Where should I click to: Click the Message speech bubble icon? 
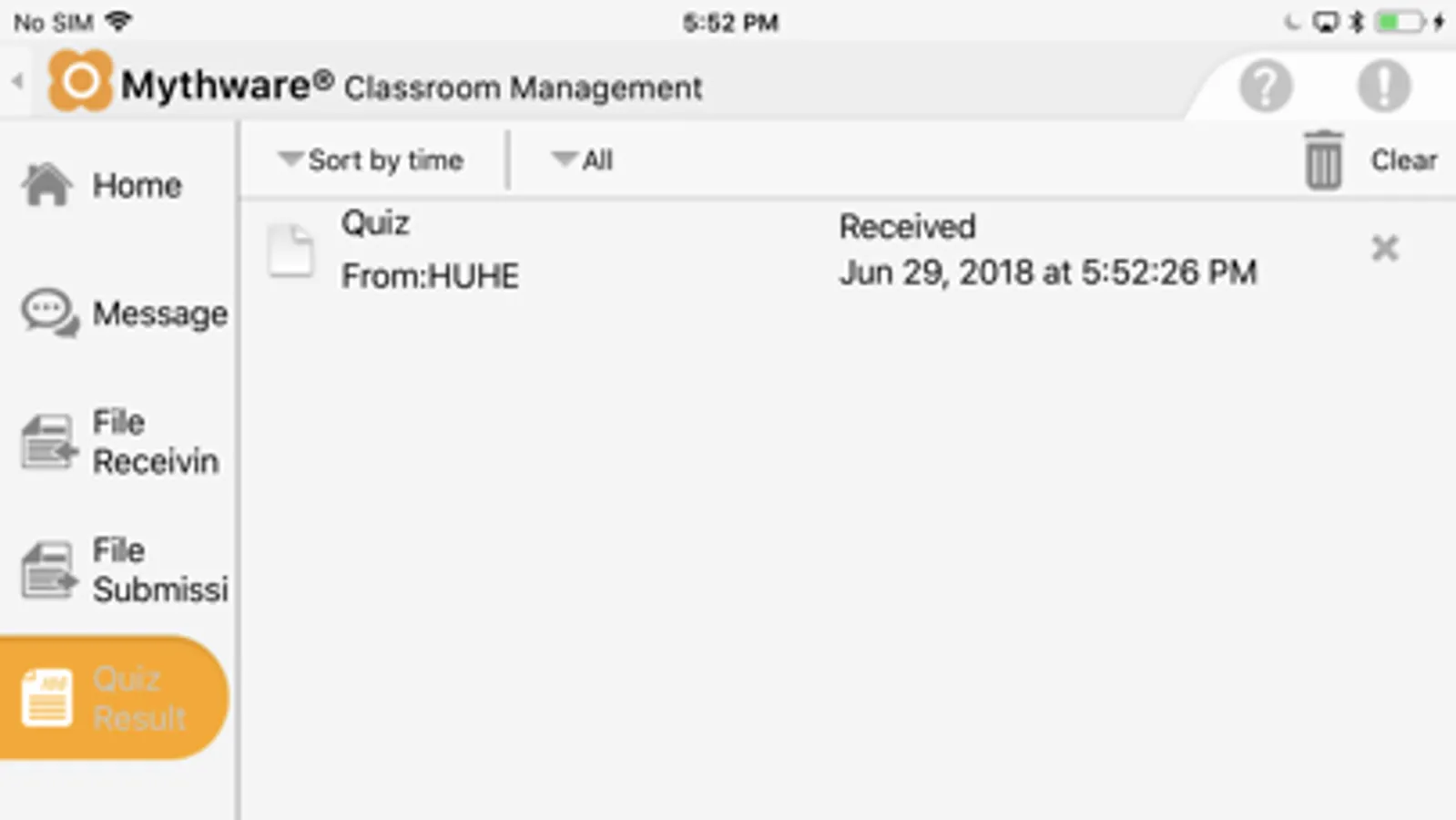point(49,313)
